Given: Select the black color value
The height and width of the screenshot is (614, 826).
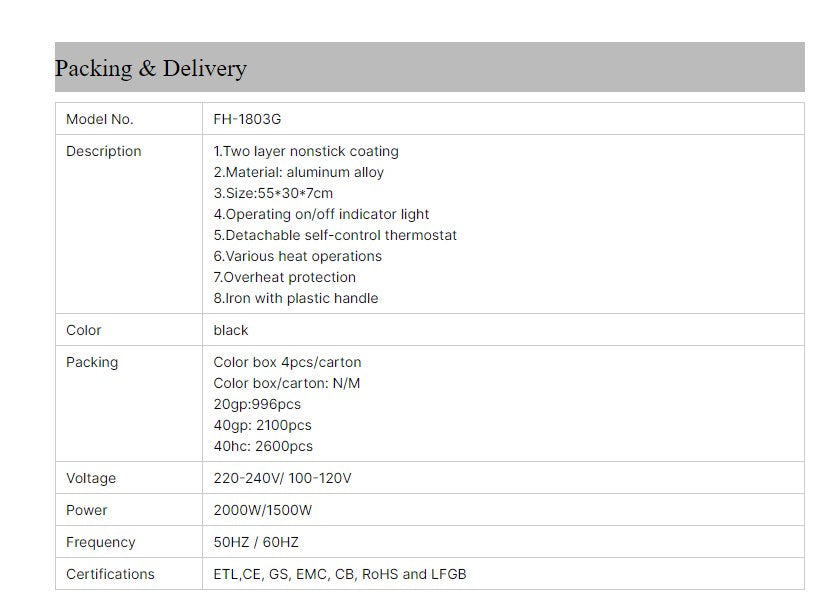Looking at the screenshot, I should (x=231, y=330).
